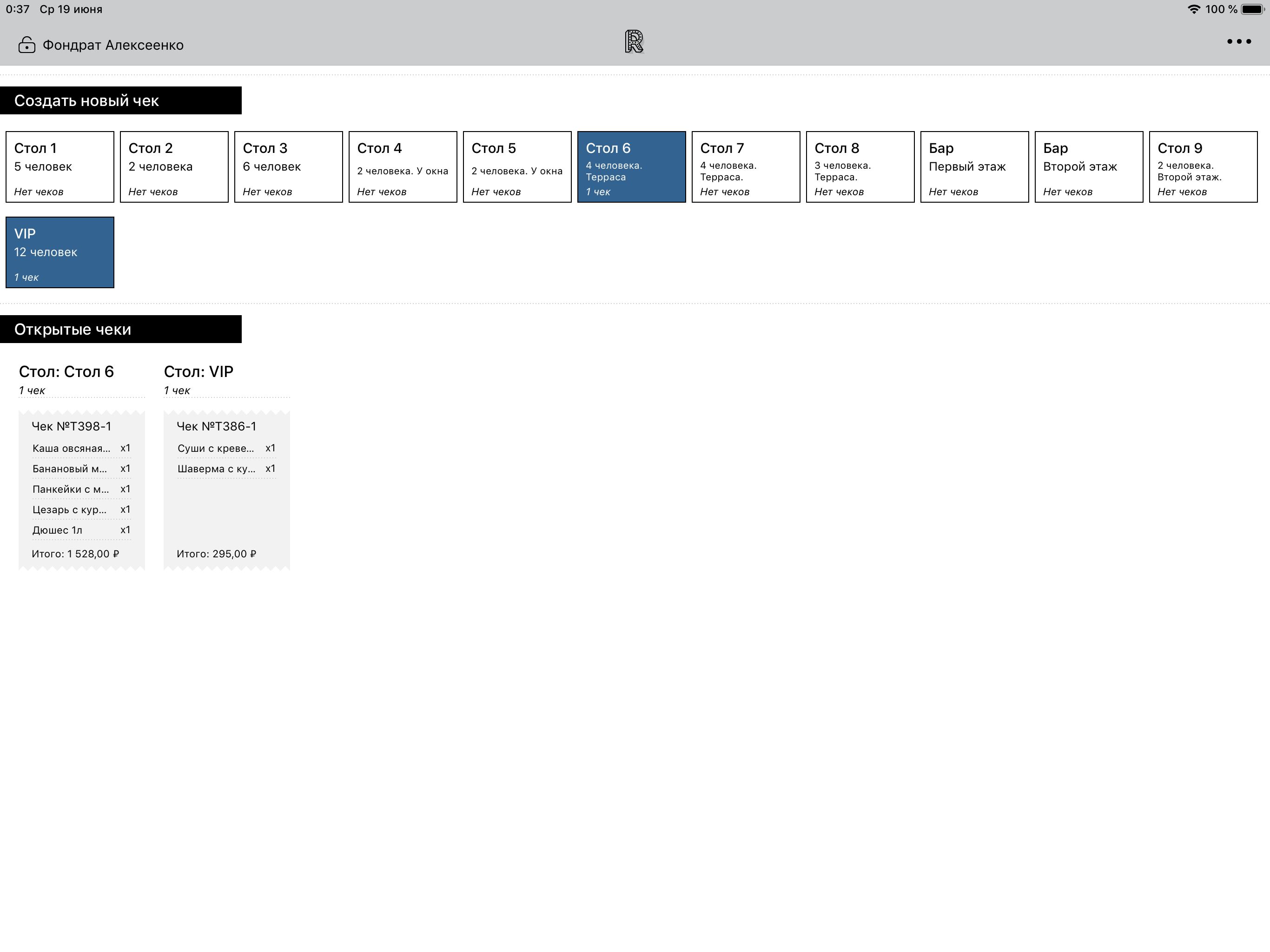Open receipt Чек №T398-1
The height and width of the screenshot is (952, 1270).
click(81, 490)
